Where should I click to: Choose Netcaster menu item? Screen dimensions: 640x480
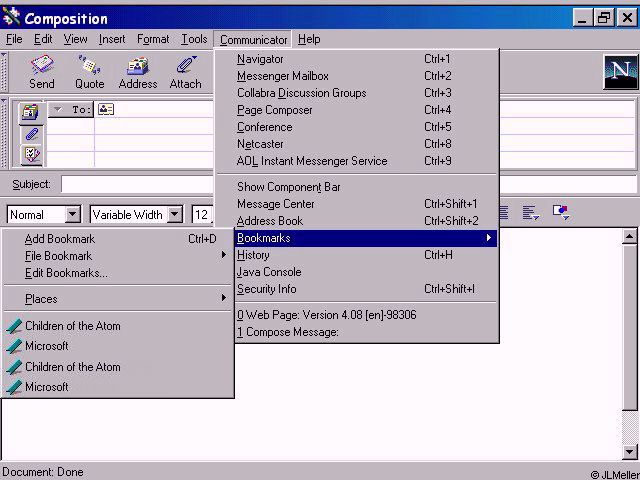pyautogui.click(x=357, y=144)
